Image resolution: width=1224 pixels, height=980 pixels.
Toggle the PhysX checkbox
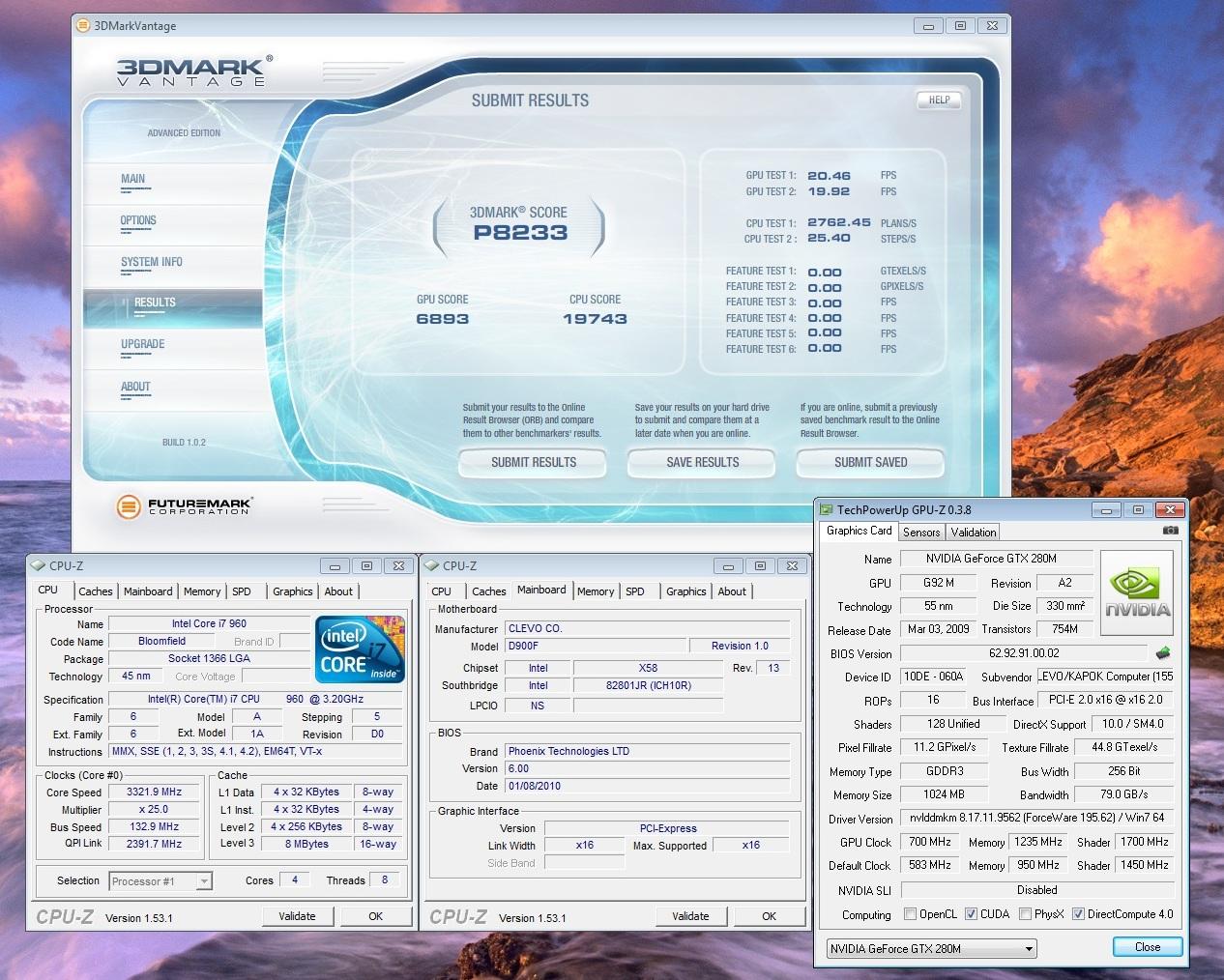coord(1025,913)
